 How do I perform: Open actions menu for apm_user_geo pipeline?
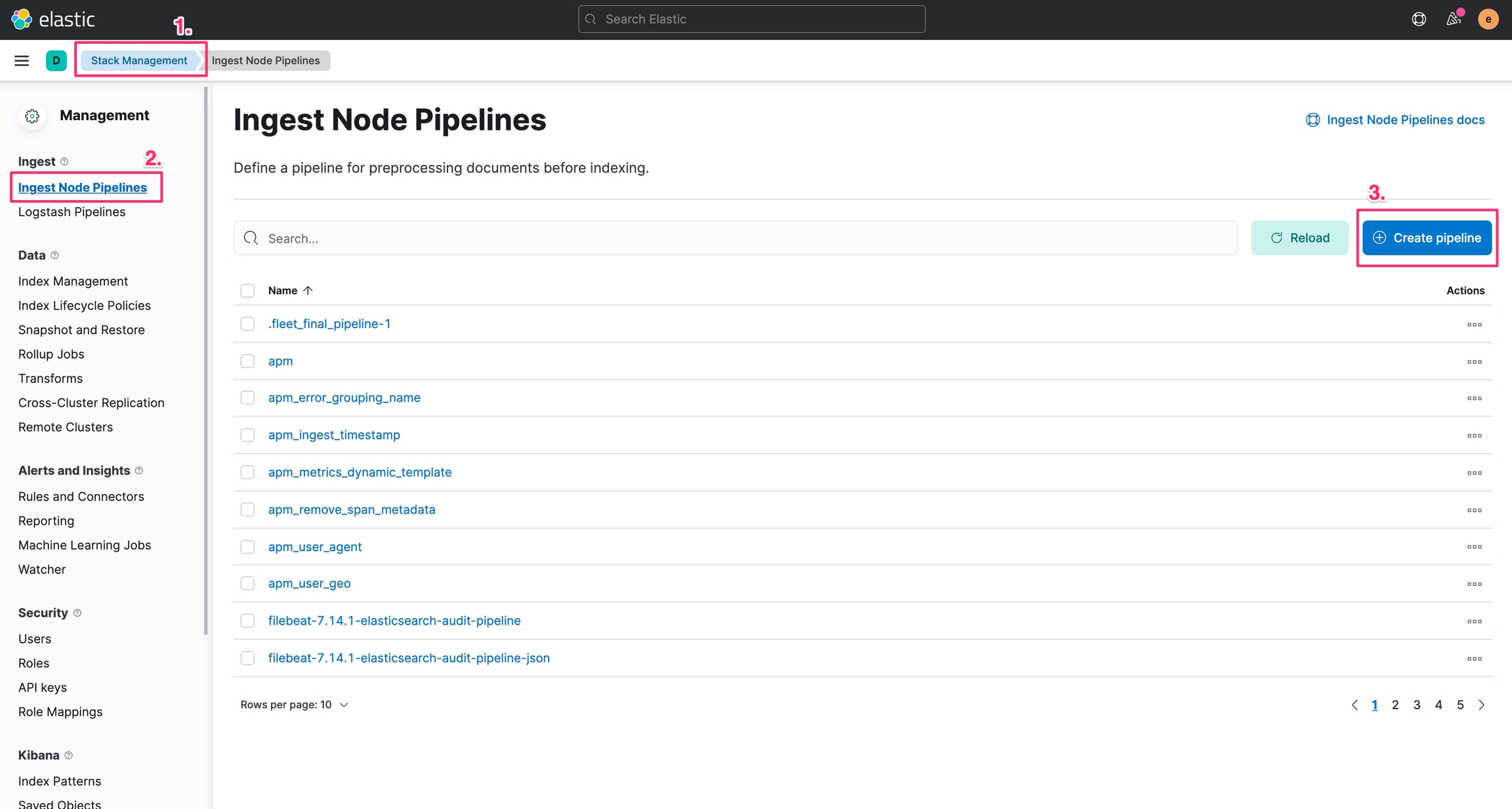click(x=1474, y=584)
